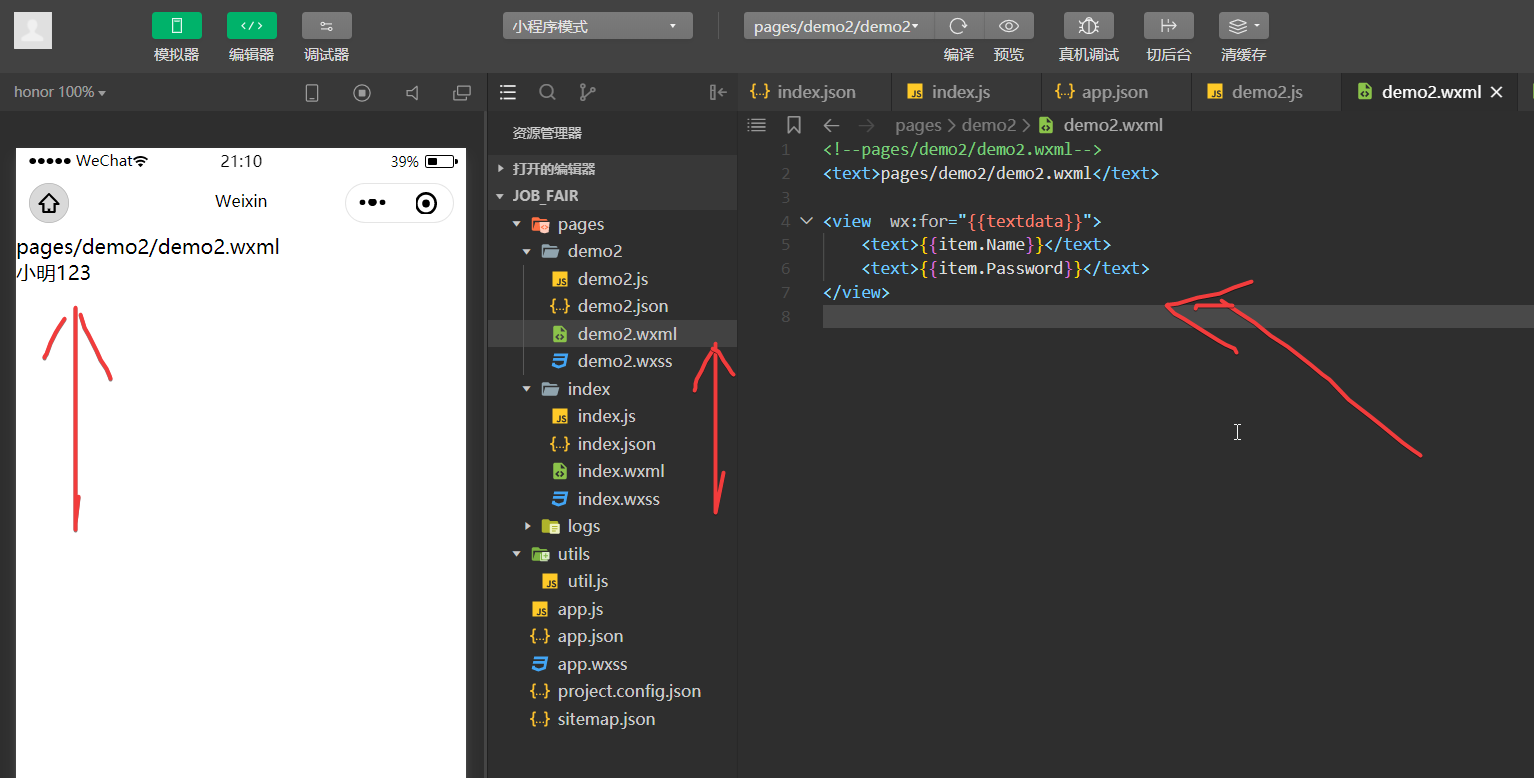
Task: Toggle the debugger panel button
Action: point(327,26)
